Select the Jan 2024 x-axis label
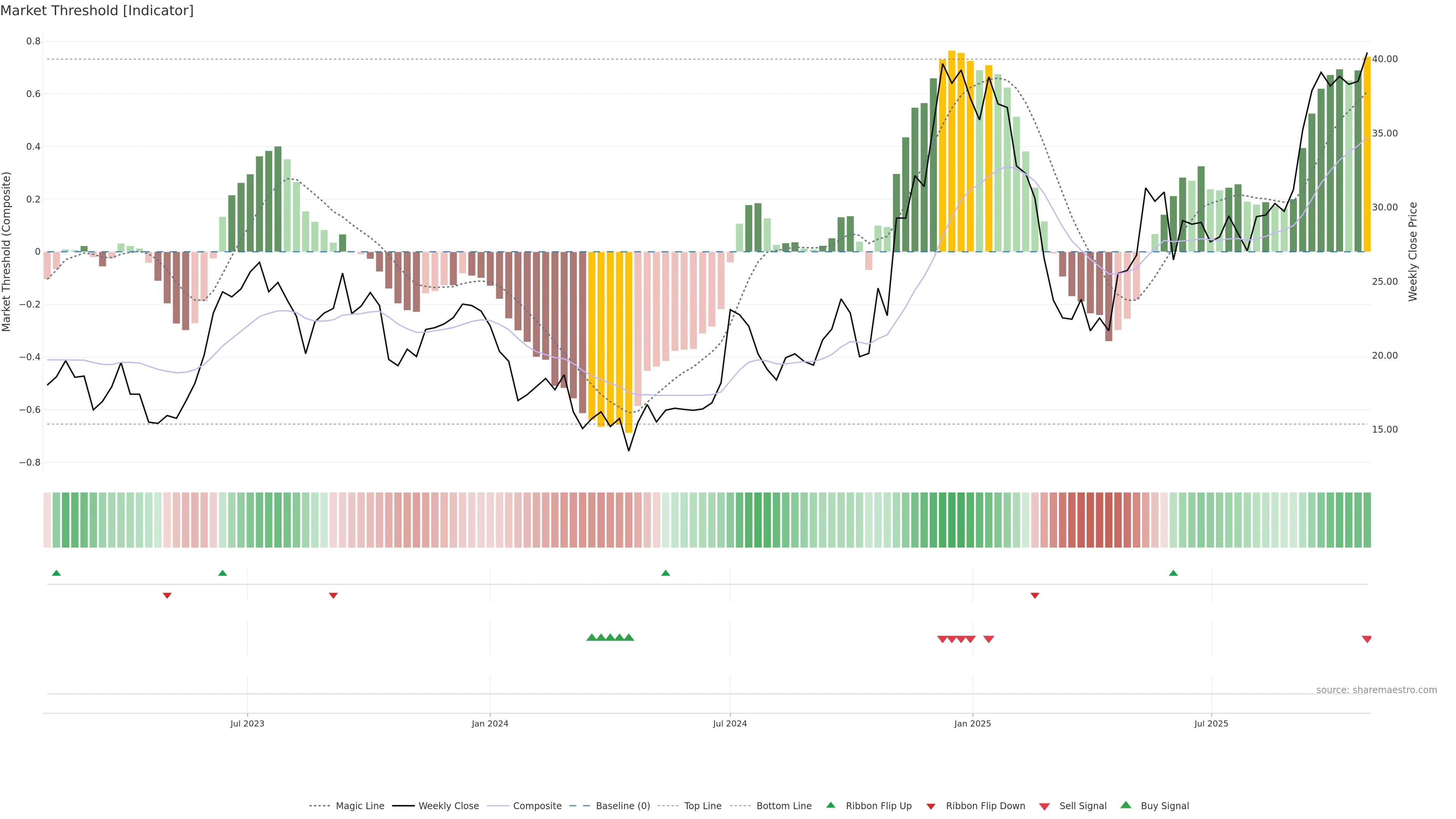Screen dimensions: 1456x819 pos(490,723)
